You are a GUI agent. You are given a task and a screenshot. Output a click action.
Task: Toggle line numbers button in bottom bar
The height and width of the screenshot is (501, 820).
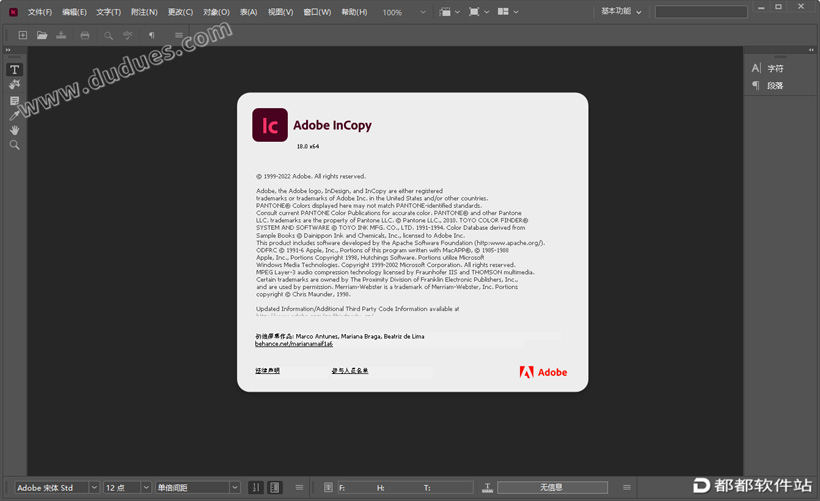256,487
